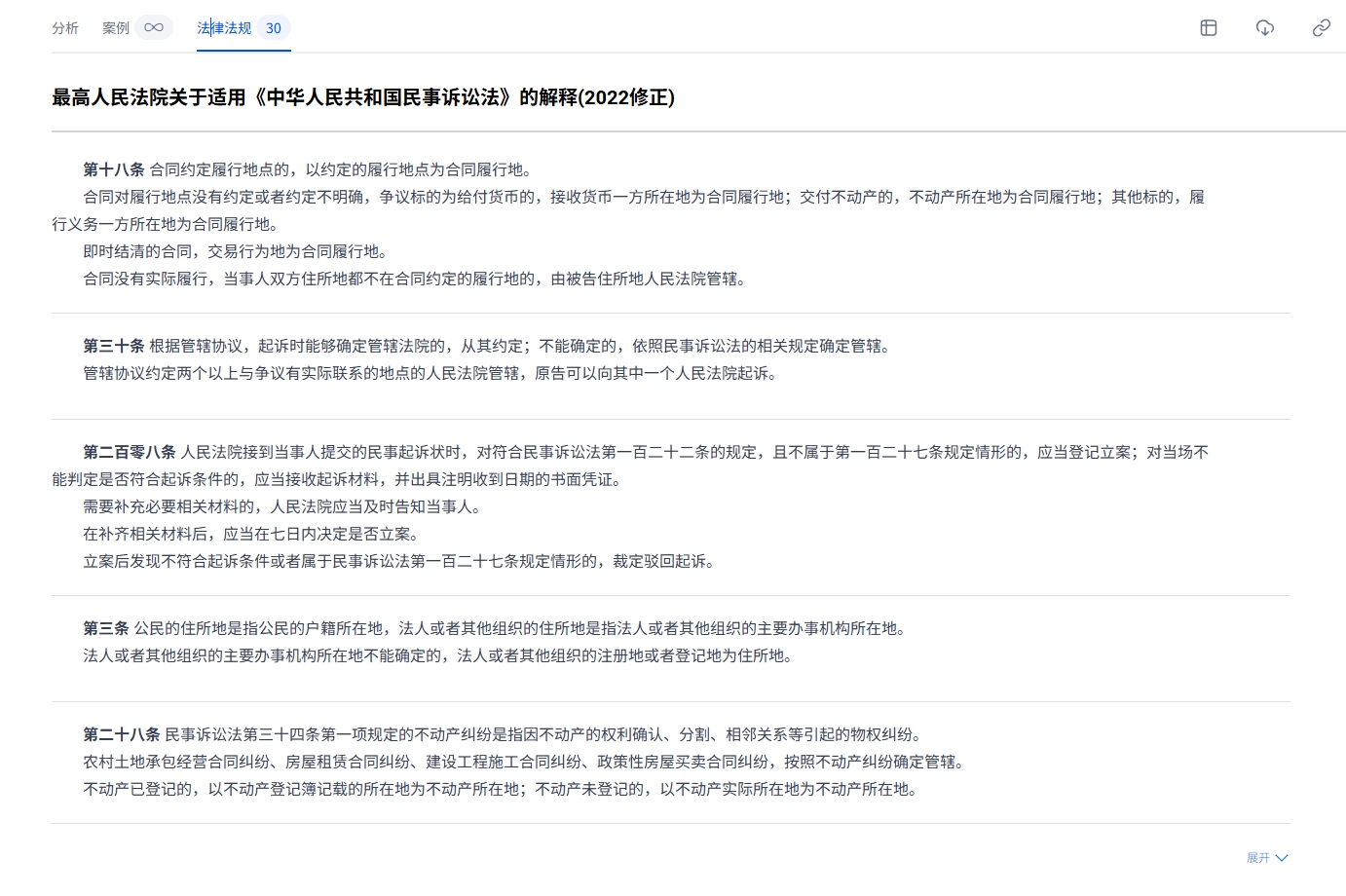This screenshot has height=896, width=1346.
Task: Copy link using the chain icon
Action: click(x=1321, y=28)
